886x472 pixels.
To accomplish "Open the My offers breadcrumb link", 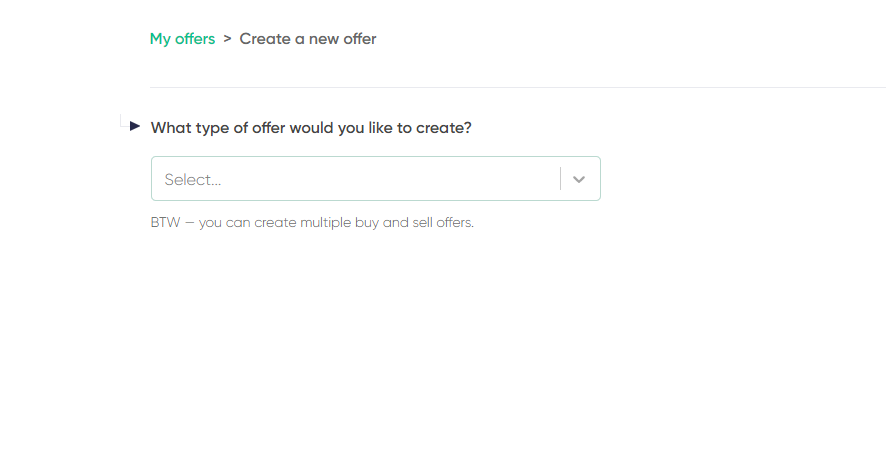I will click(x=182, y=39).
